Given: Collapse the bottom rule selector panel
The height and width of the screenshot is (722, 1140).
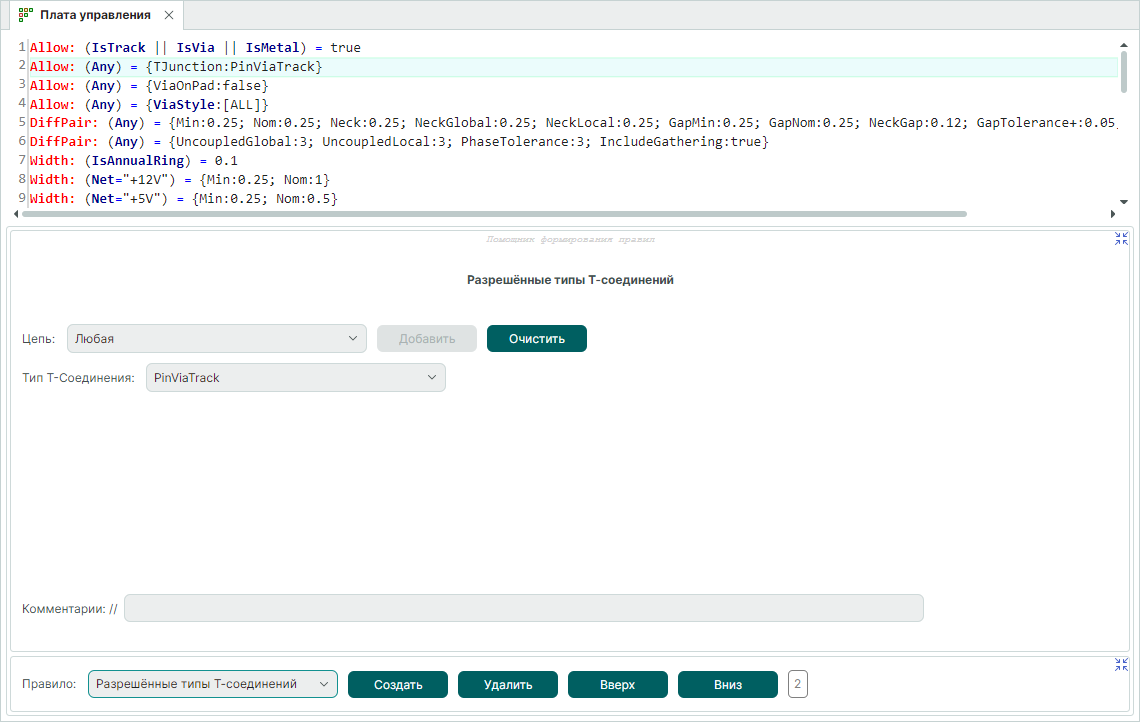Looking at the screenshot, I should tap(1121, 665).
